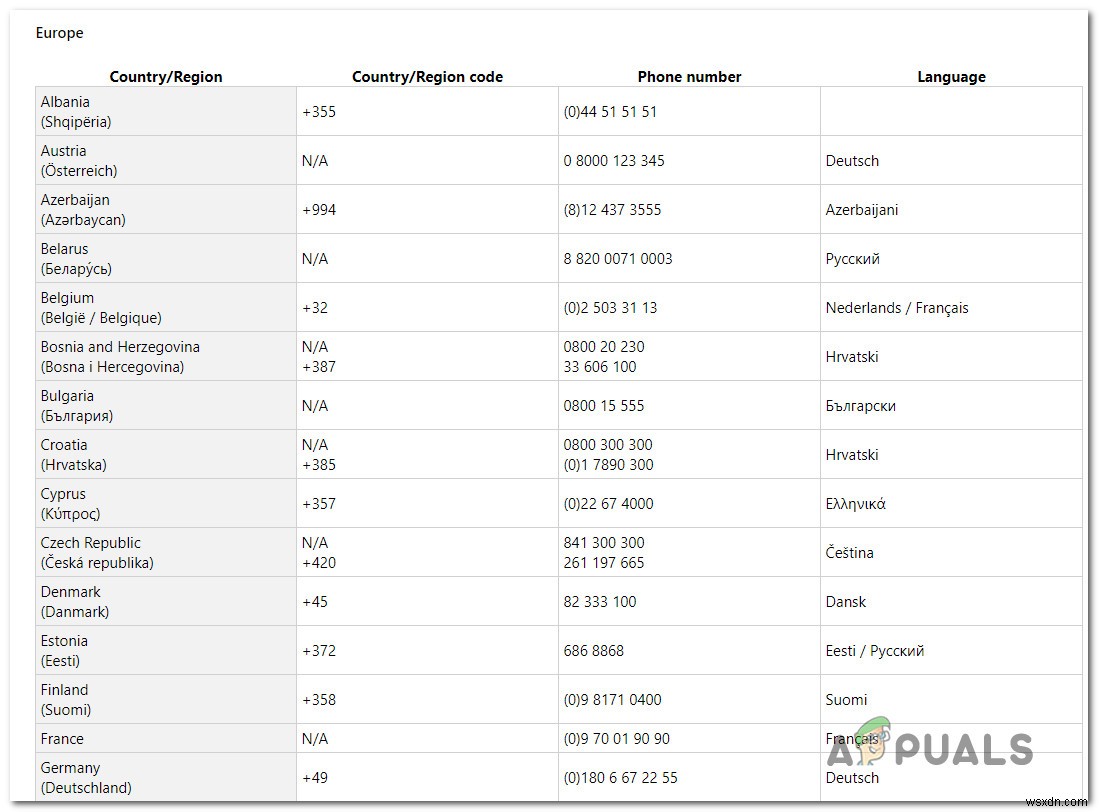Click Austria phone number 0 8000 123 345

point(614,161)
